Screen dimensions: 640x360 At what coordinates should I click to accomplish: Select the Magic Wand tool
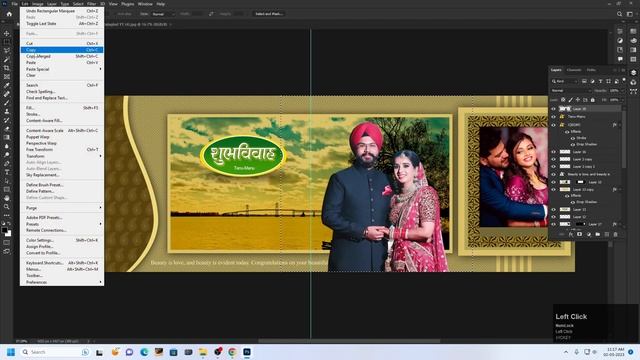[7, 60]
